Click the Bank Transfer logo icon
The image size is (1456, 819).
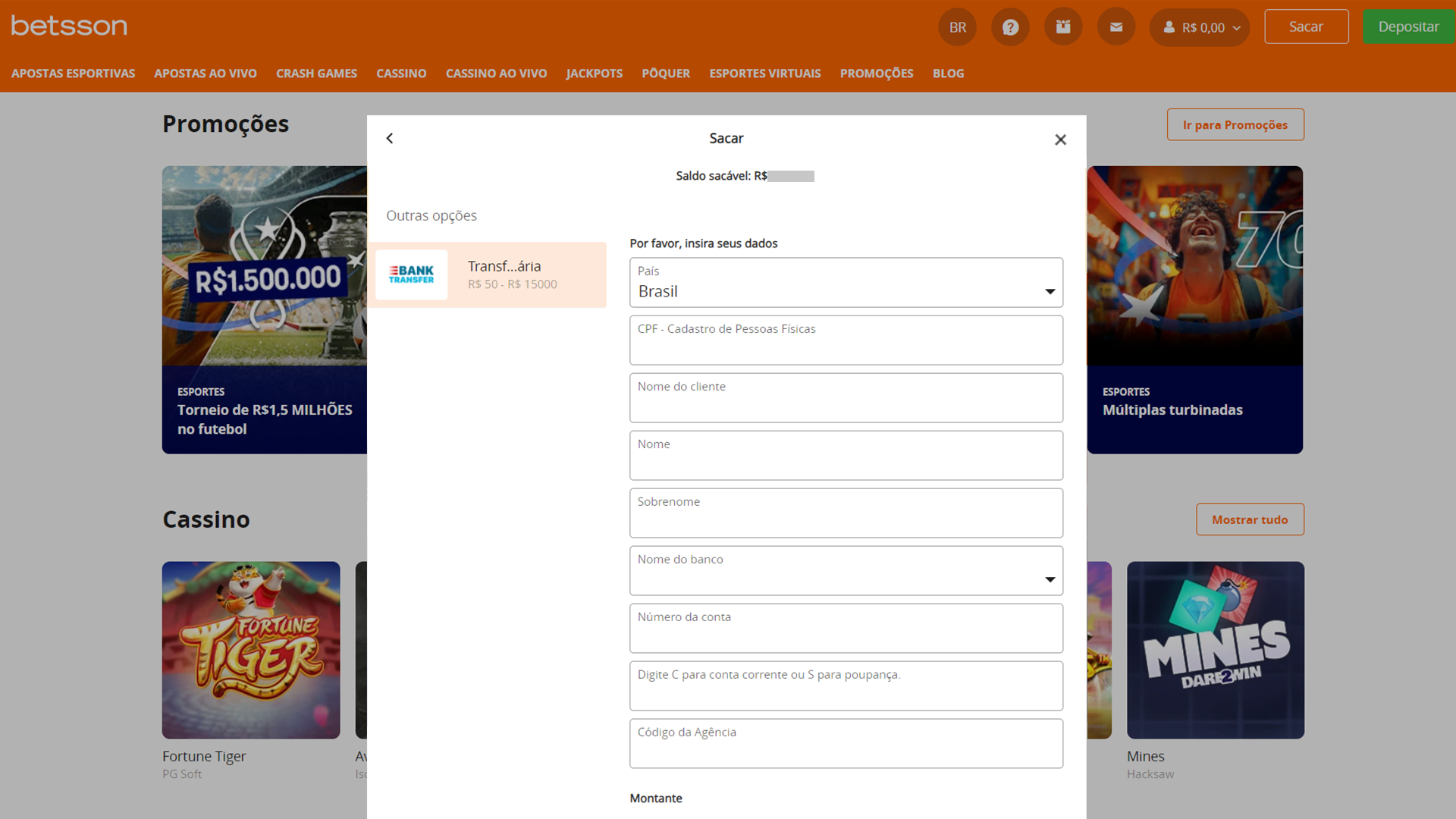411,275
